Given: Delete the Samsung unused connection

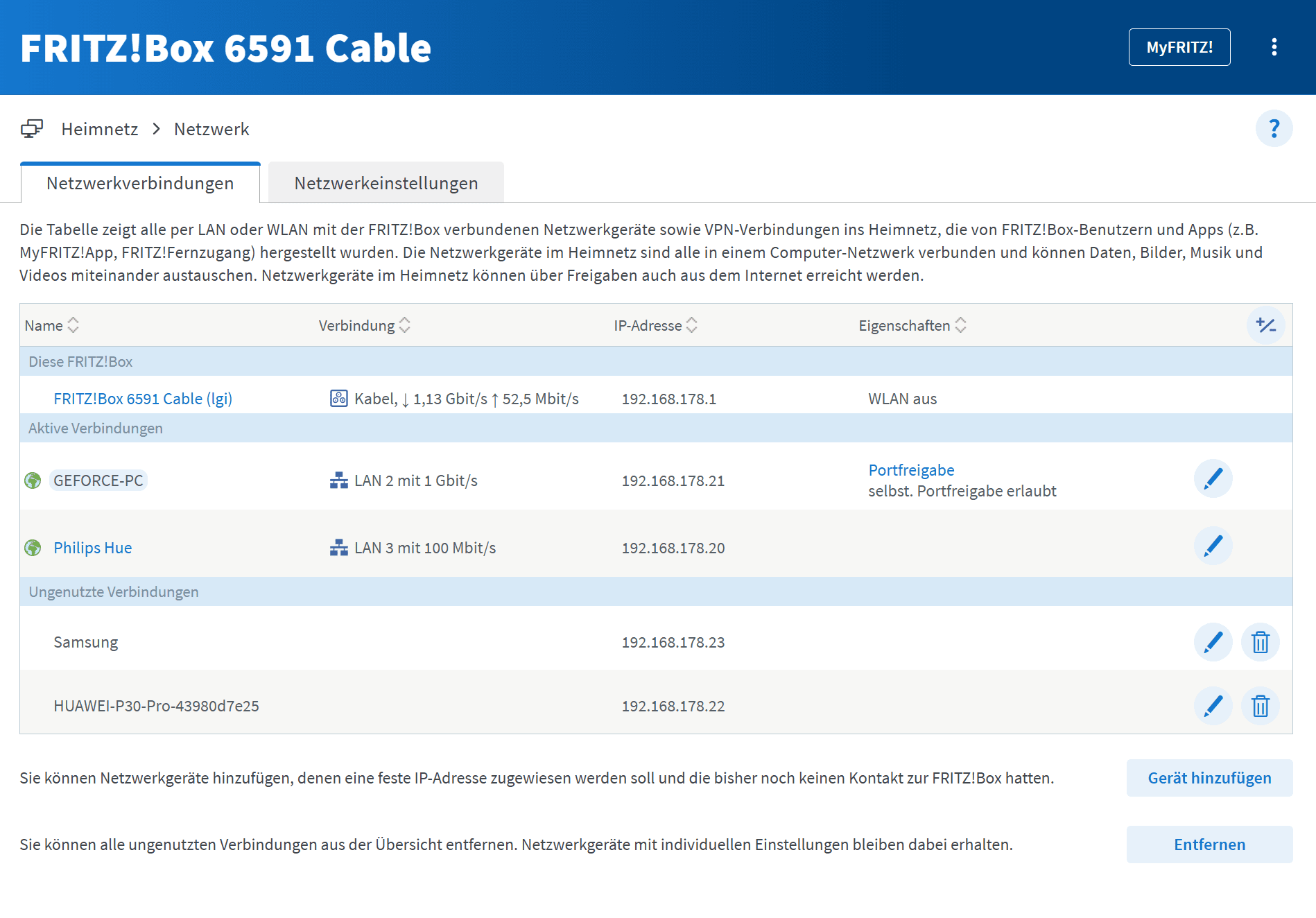Looking at the screenshot, I should point(1260,642).
